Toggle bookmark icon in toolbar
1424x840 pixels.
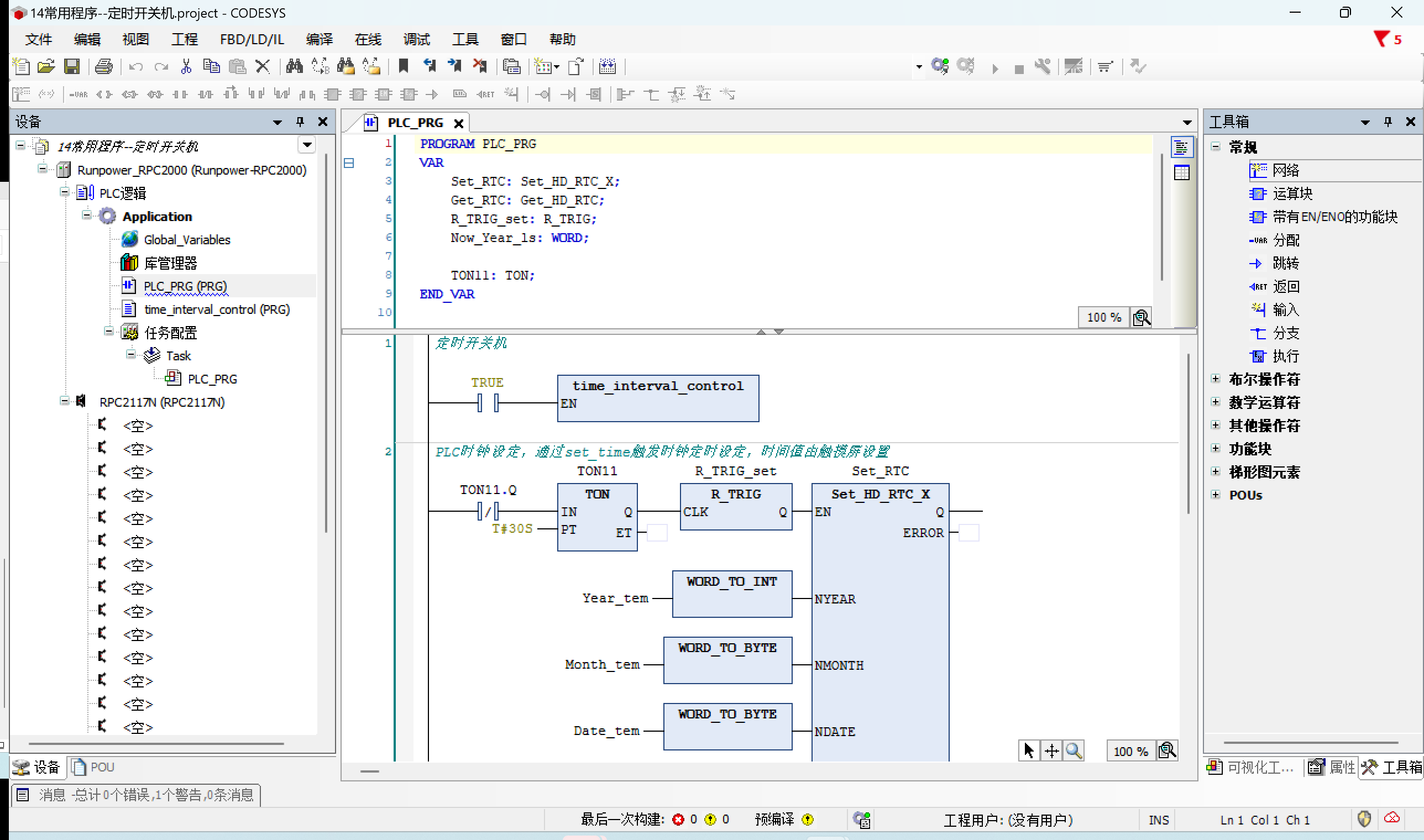[x=403, y=67]
